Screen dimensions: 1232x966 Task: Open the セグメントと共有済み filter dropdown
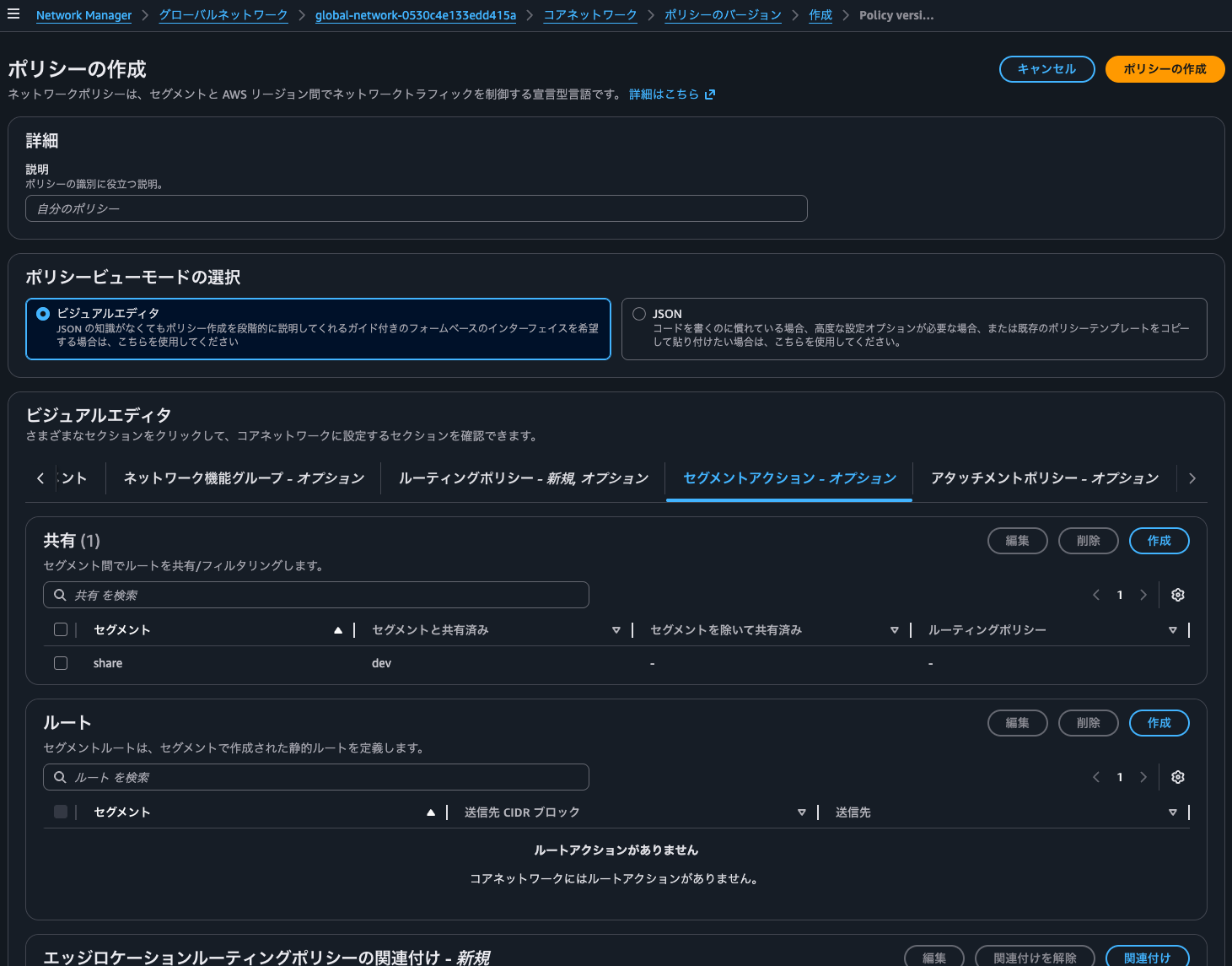(x=616, y=629)
